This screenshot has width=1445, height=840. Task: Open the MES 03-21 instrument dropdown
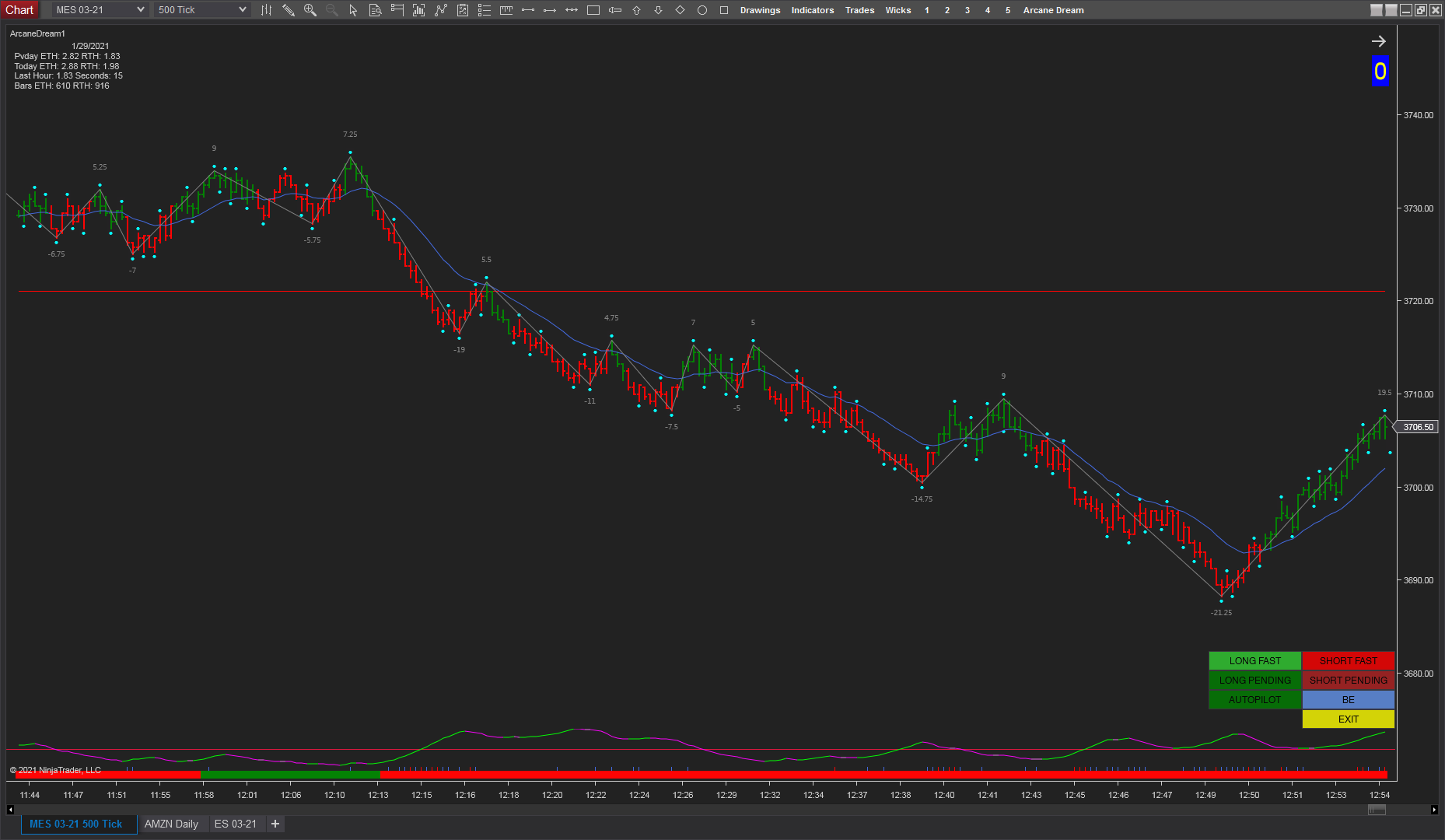[100, 10]
